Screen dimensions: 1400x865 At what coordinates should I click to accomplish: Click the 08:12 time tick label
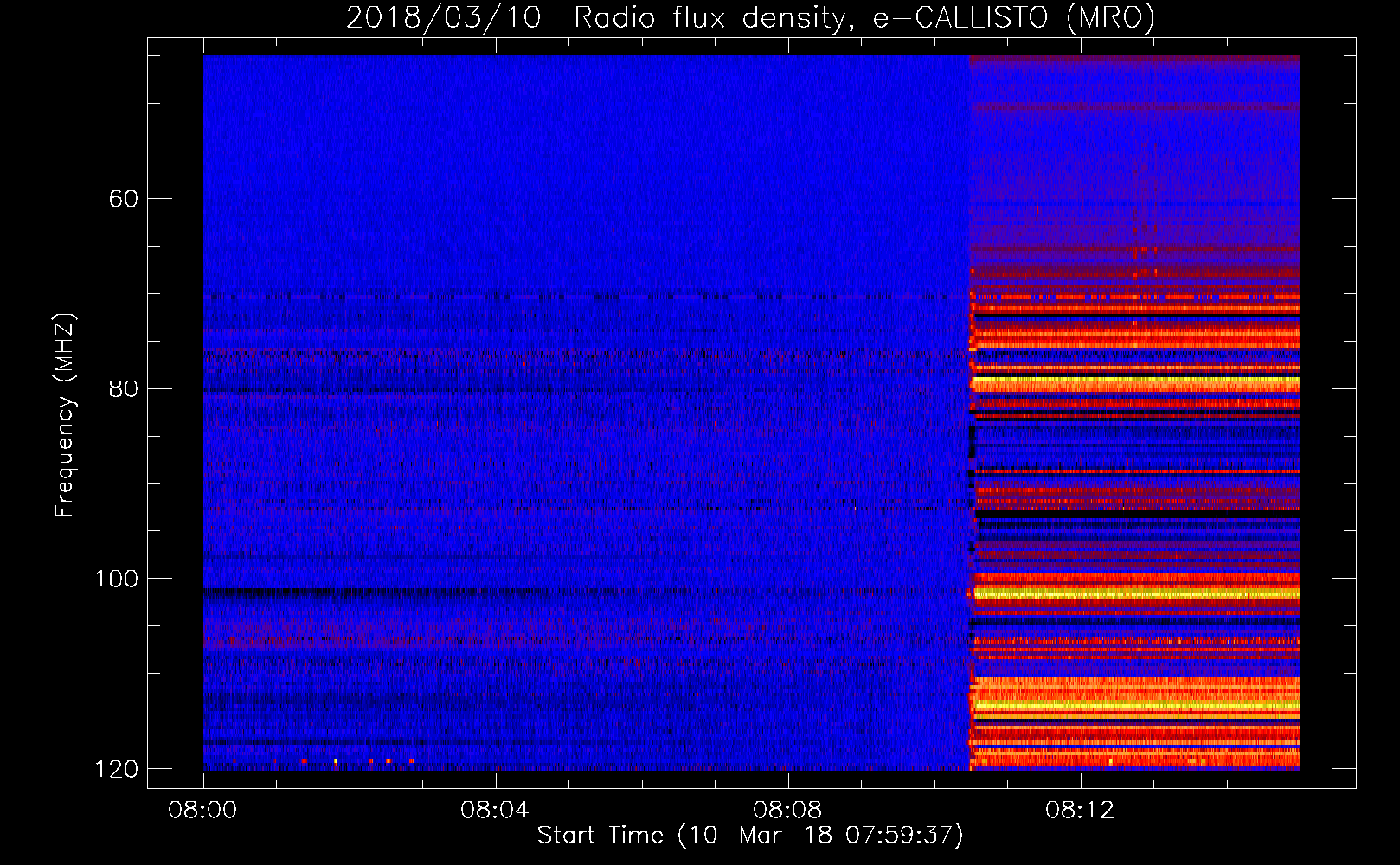click(1080, 811)
